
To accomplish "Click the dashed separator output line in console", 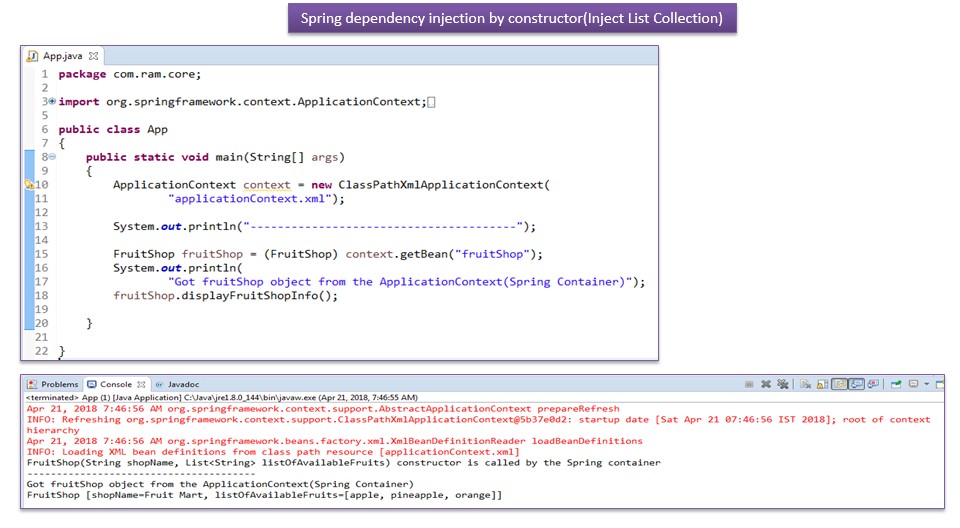I will click(x=141, y=473).
